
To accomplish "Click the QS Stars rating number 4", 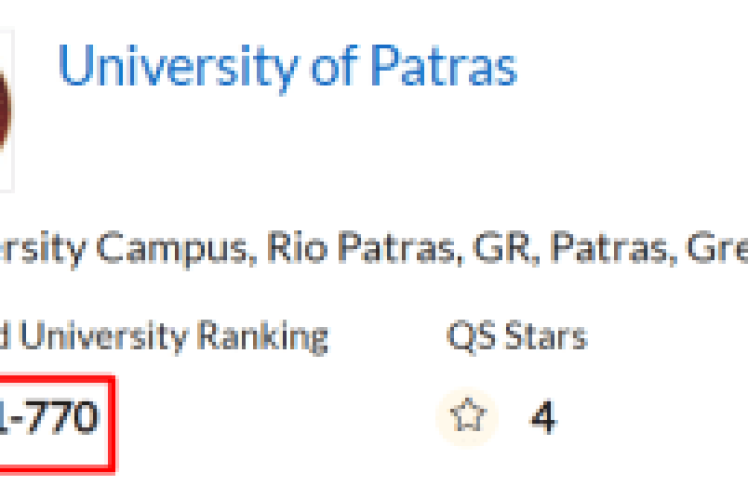I will [x=542, y=417].
